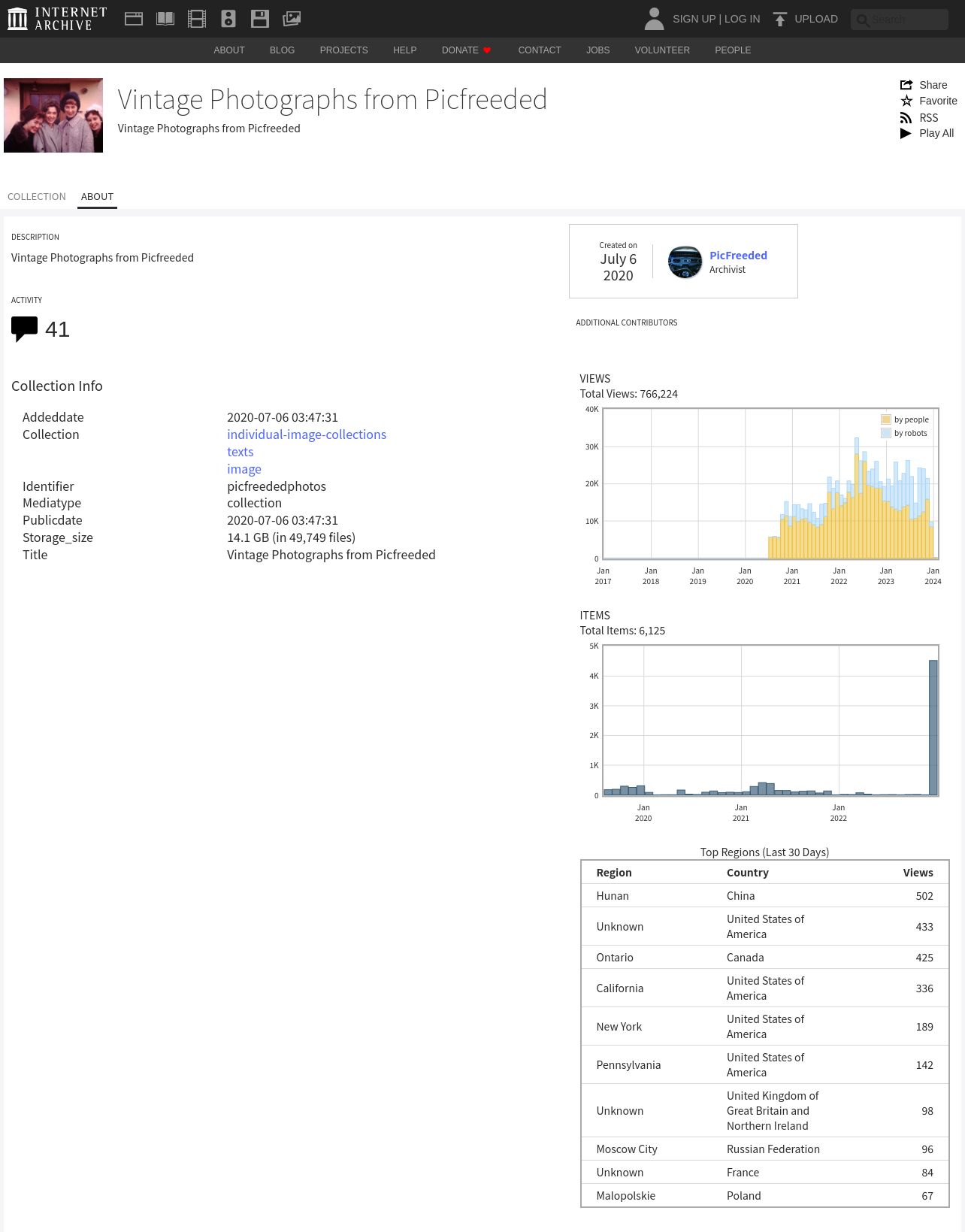
Task: Open the image collection link
Action: (x=244, y=469)
